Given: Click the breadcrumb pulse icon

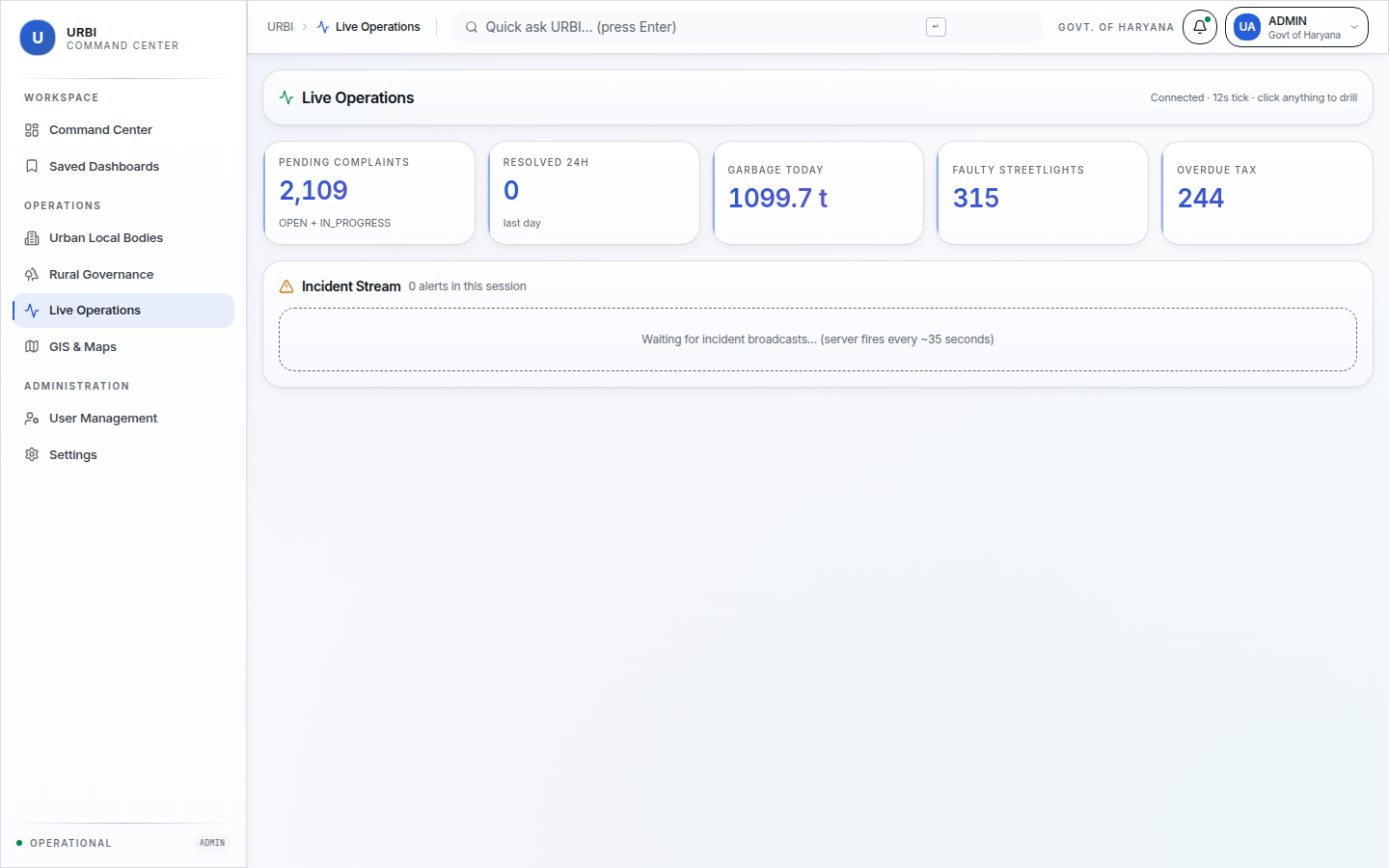Looking at the screenshot, I should point(323,27).
